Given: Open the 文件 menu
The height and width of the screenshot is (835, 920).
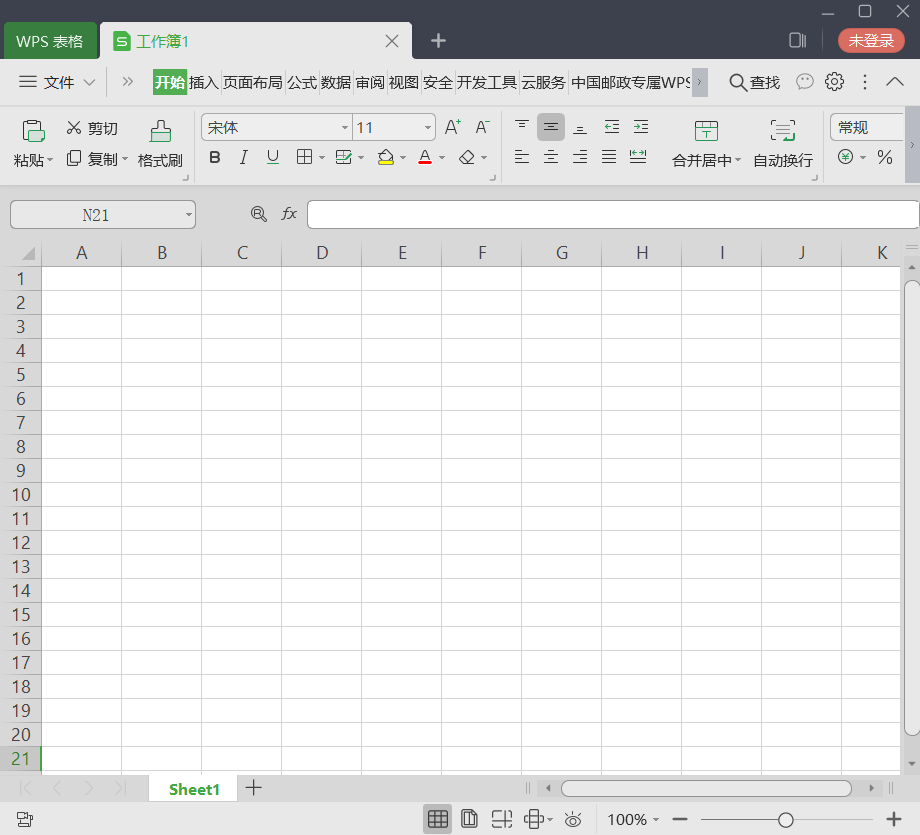Looking at the screenshot, I should coord(57,82).
